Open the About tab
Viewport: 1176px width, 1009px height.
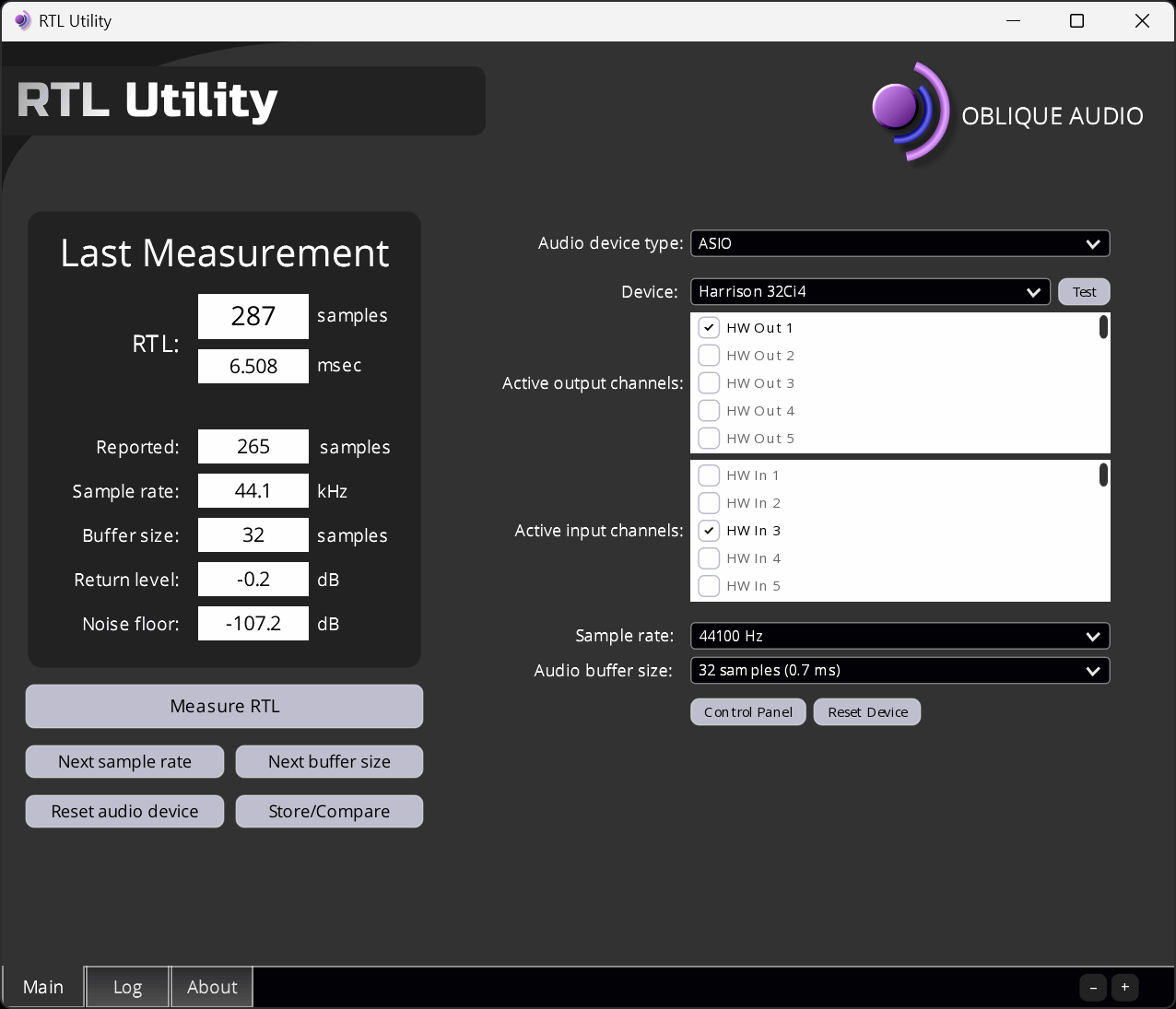pos(212,987)
